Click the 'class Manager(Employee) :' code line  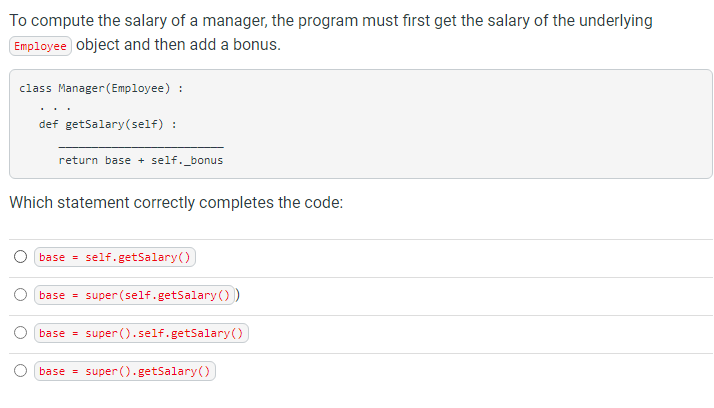101,88
